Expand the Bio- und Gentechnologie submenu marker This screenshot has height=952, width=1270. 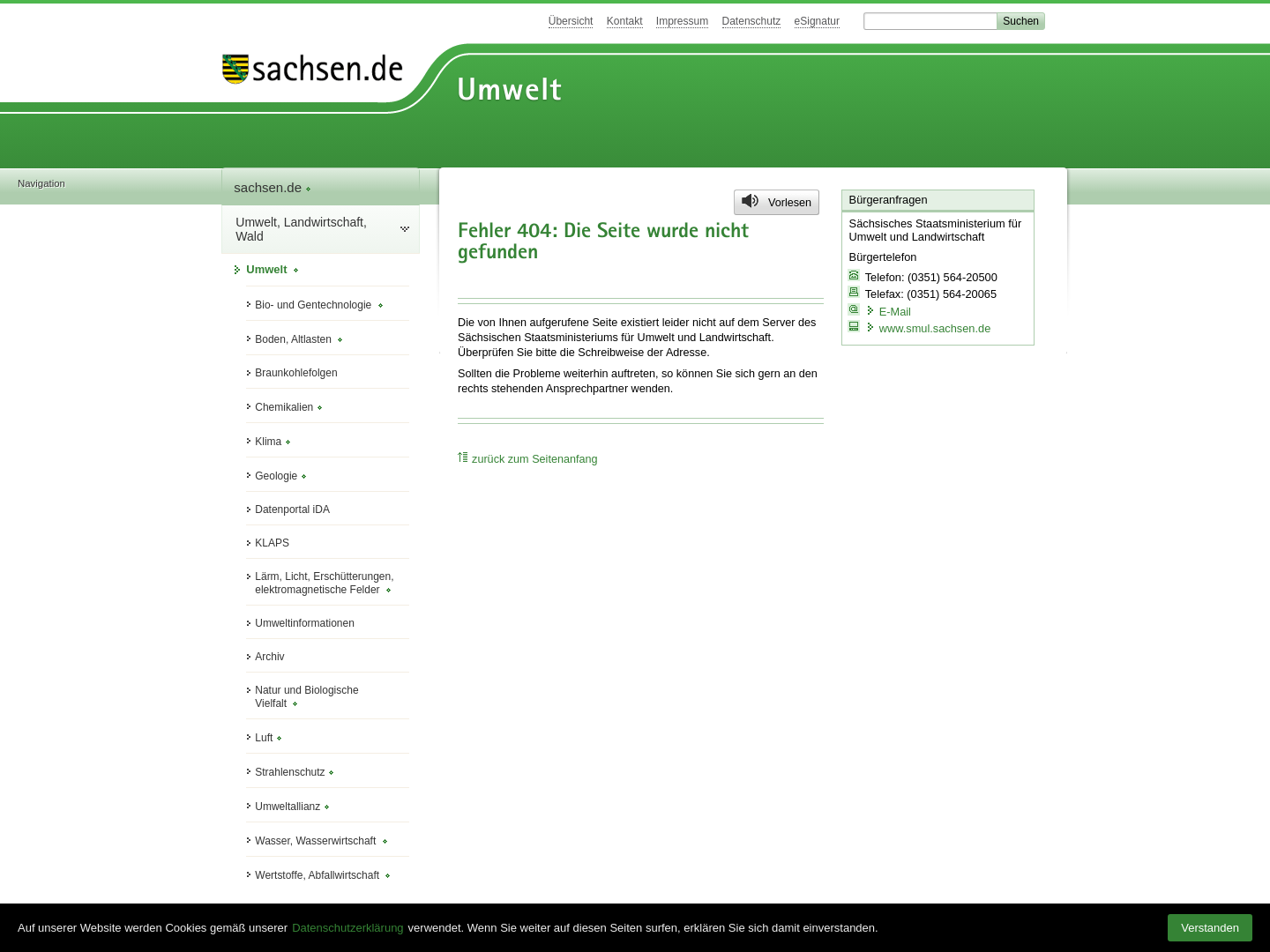[380, 306]
